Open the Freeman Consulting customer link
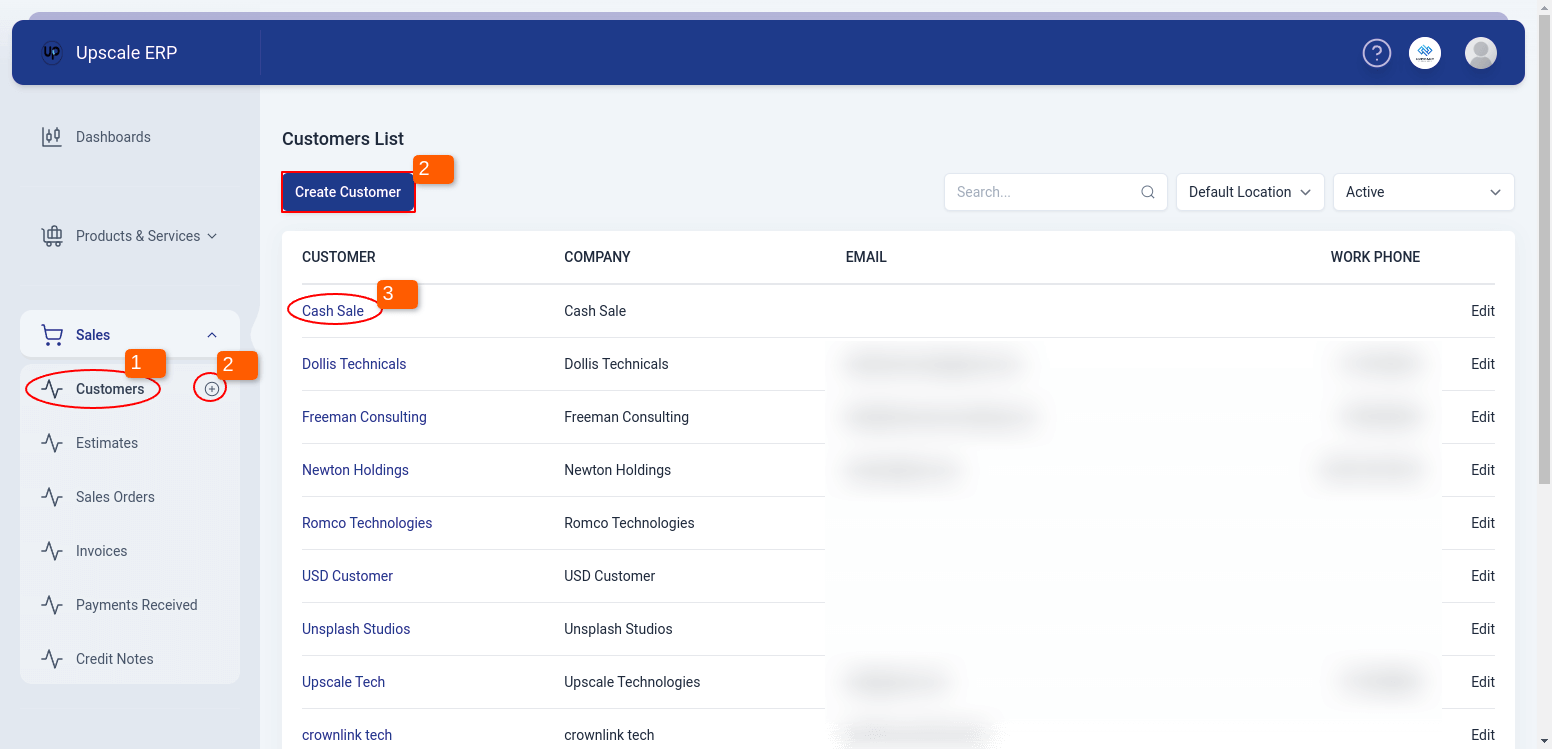The image size is (1552, 749). (x=364, y=417)
